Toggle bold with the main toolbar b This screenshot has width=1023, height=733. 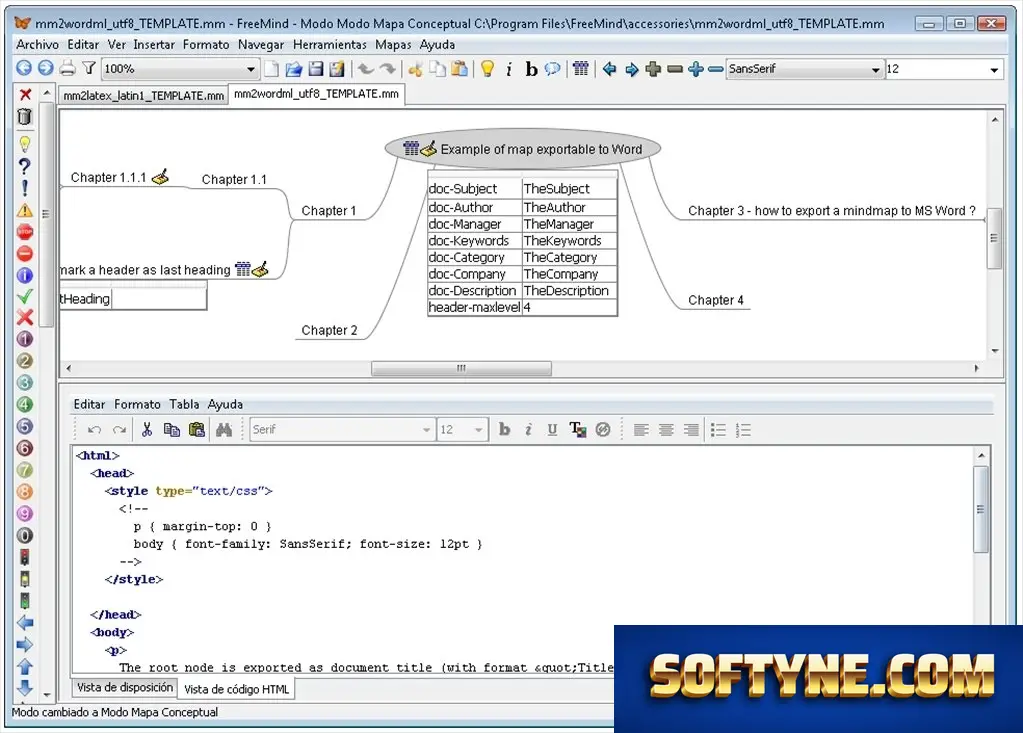[x=531, y=69]
